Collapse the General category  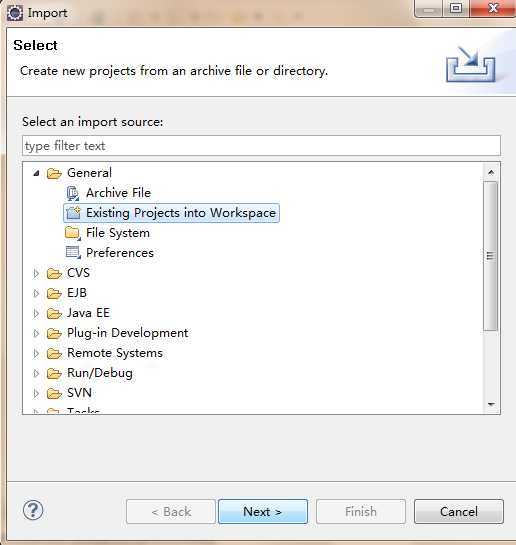36,173
